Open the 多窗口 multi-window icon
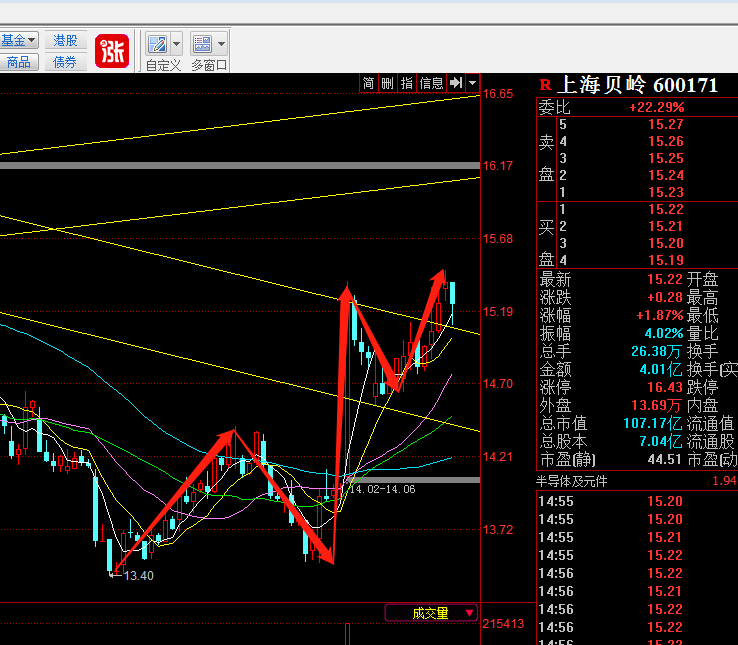This screenshot has width=738, height=645. pyautogui.click(x=202, y=45)
